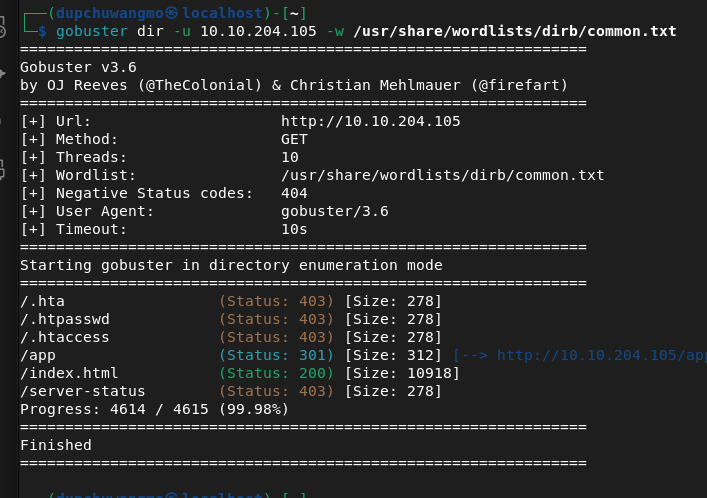The width and height of the screenshot is (707, 498).
Task: Click the 'Finished' line
Action: [56, 446]
